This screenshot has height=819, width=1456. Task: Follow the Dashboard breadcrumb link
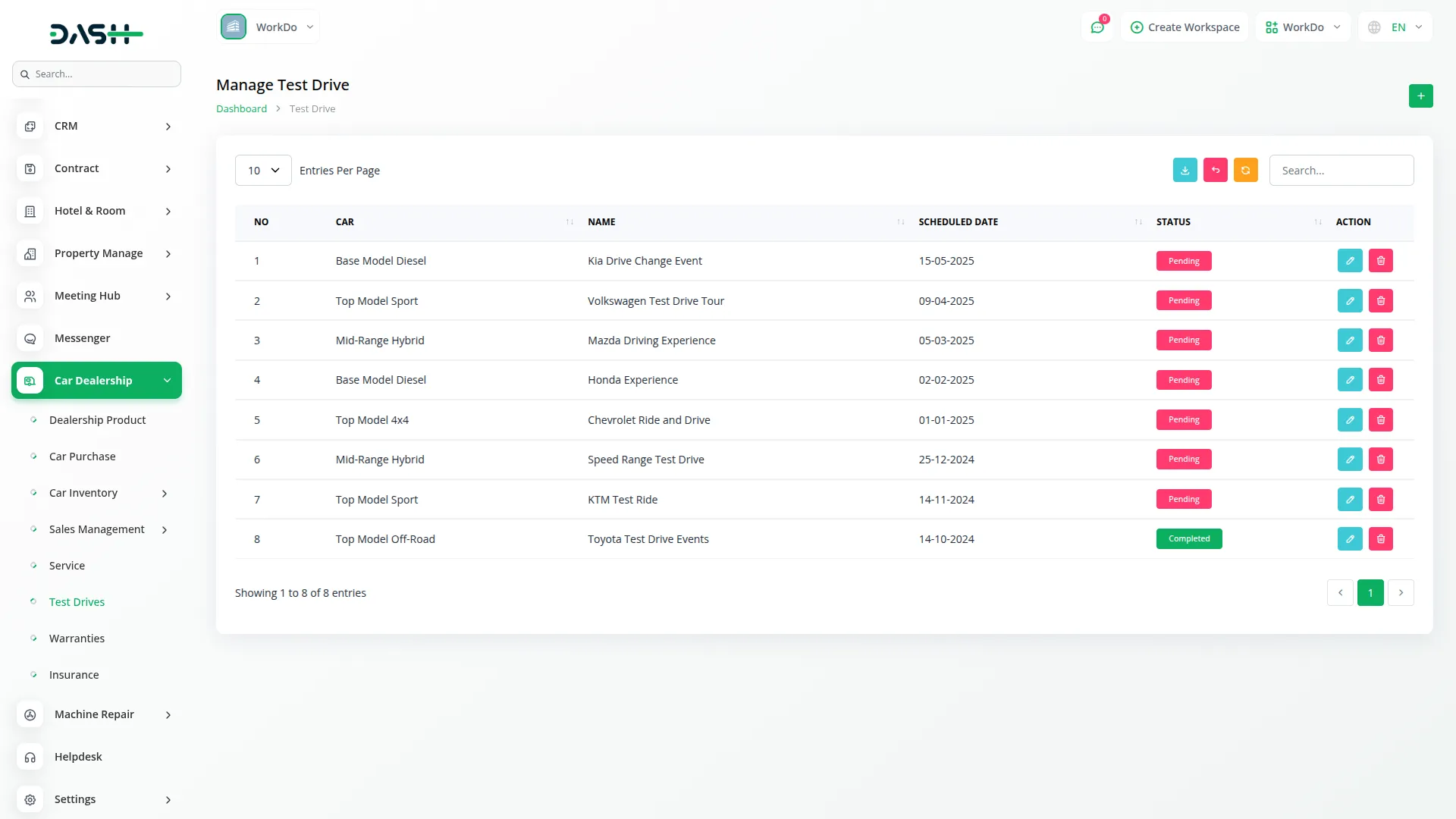[x=241, y=109]
